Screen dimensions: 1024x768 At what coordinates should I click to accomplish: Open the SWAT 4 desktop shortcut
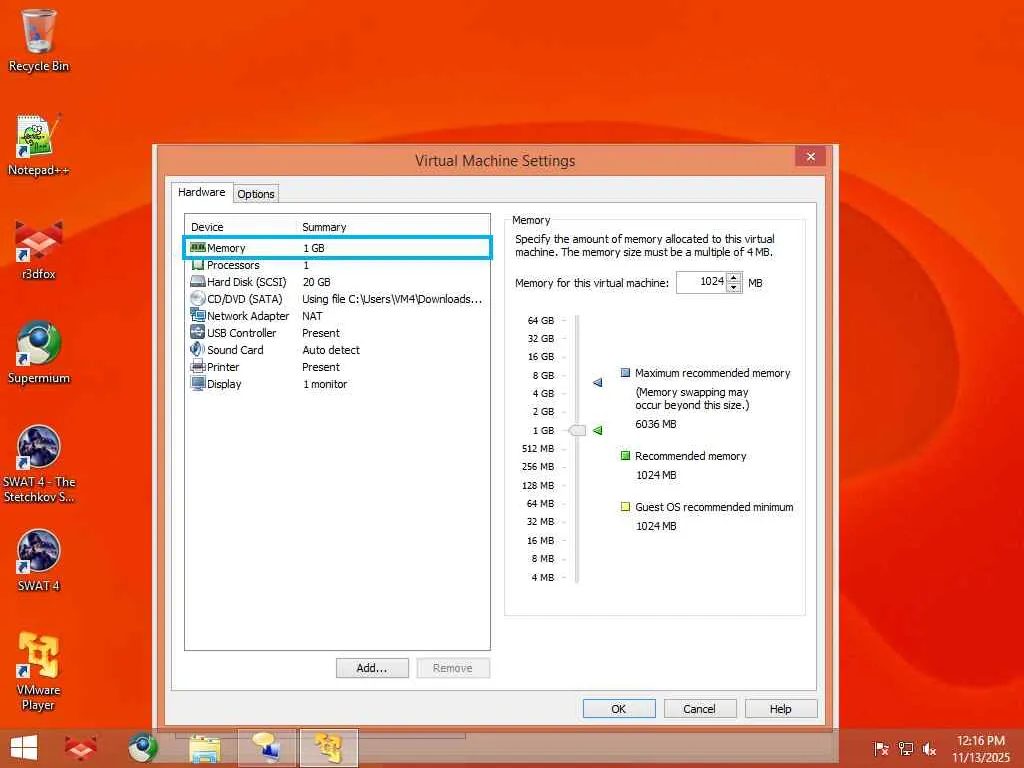click(39, 560)
